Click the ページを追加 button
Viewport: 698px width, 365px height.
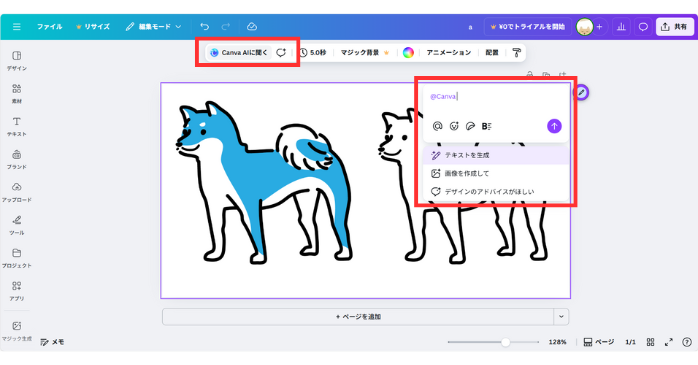(x=358, y=317)
